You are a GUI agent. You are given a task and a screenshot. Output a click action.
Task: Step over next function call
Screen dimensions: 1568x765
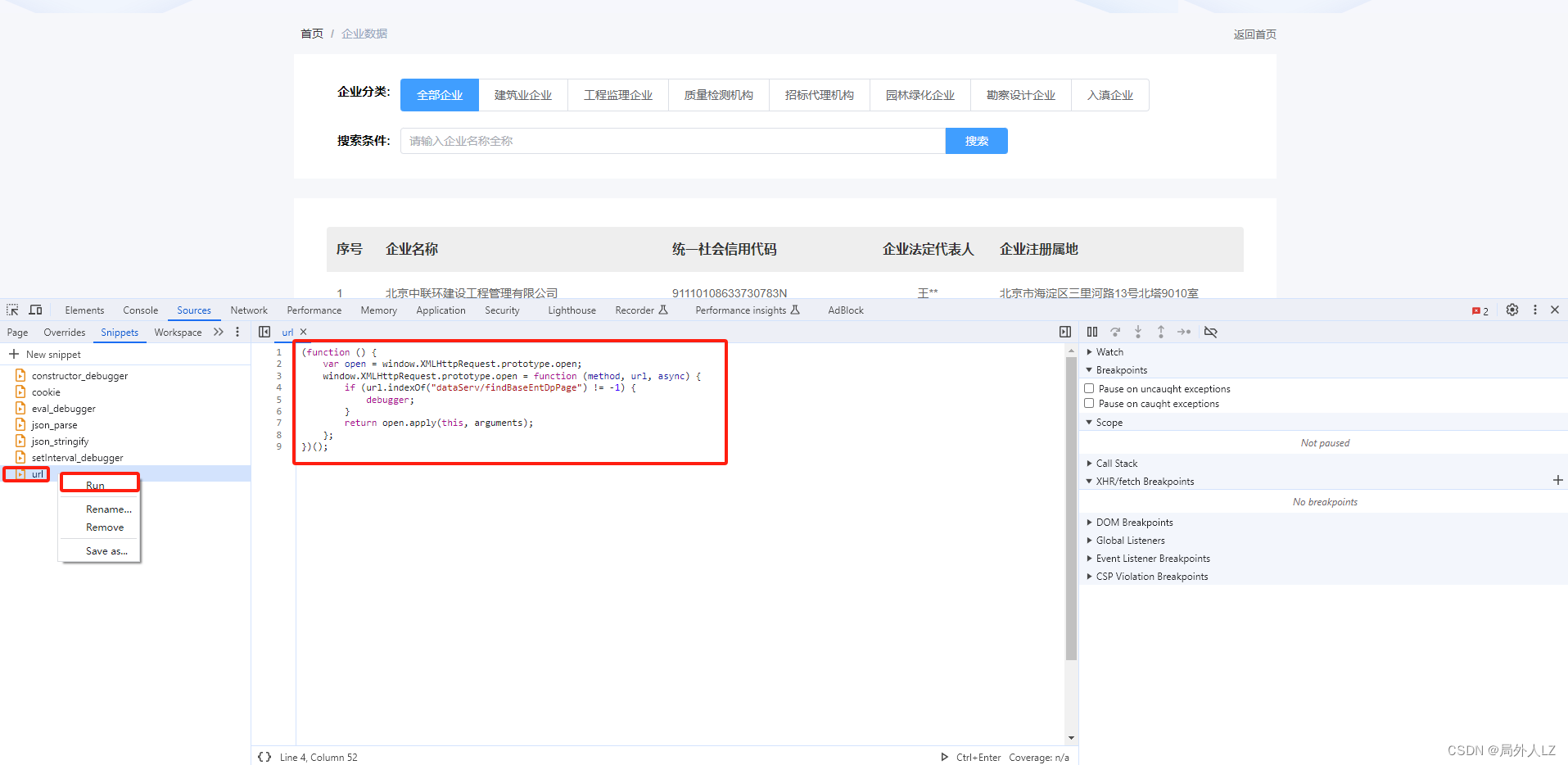click(x=1115, y=332)
